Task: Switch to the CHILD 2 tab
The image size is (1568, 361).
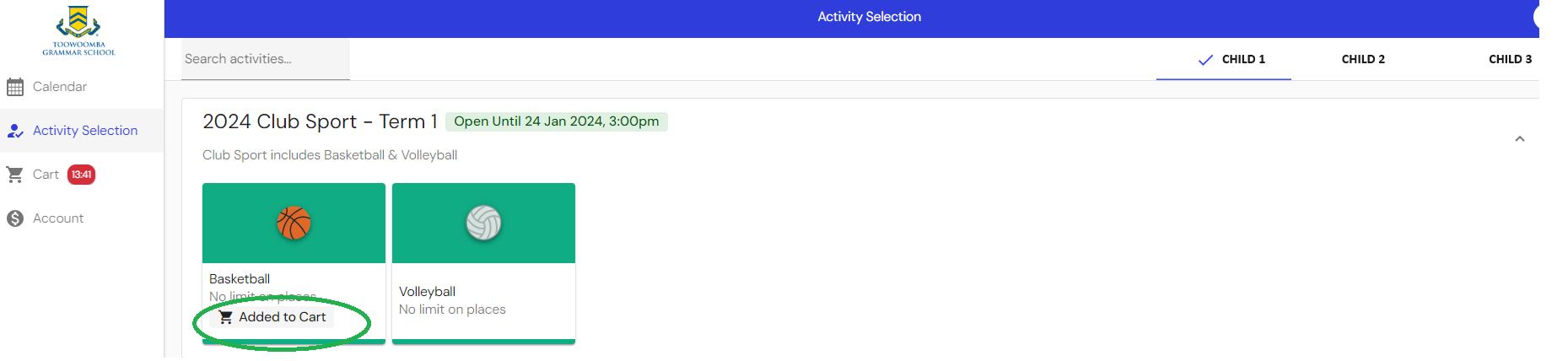Action: [1363, 59]
